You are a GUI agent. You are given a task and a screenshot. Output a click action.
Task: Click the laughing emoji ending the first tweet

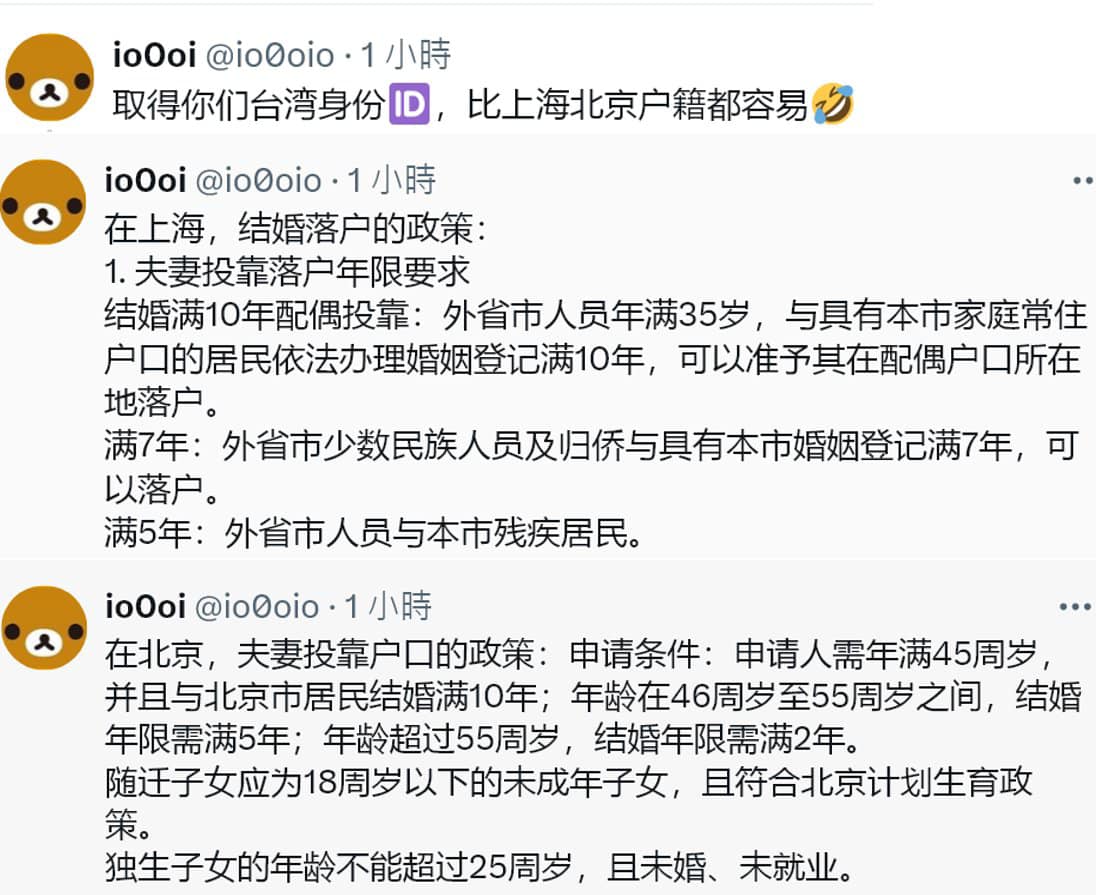click(x=833, y=105)
